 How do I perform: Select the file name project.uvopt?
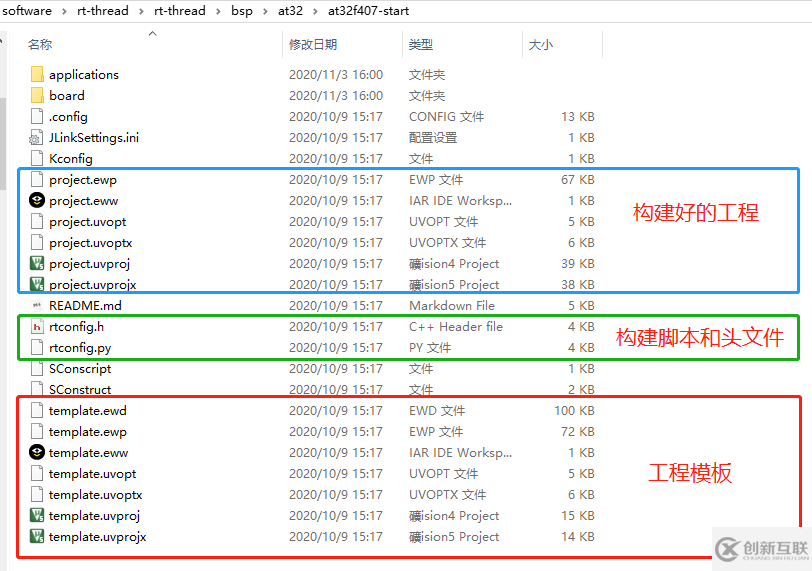pyautogui.click(x=88, y=222)
